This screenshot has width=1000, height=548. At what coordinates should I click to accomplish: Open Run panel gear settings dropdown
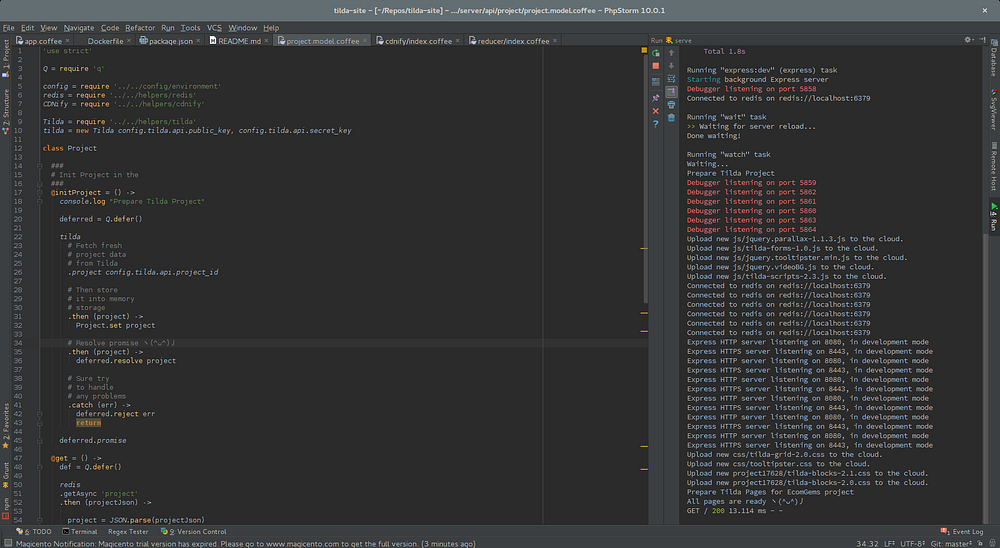pyautogui.click(x=969, y=40)
